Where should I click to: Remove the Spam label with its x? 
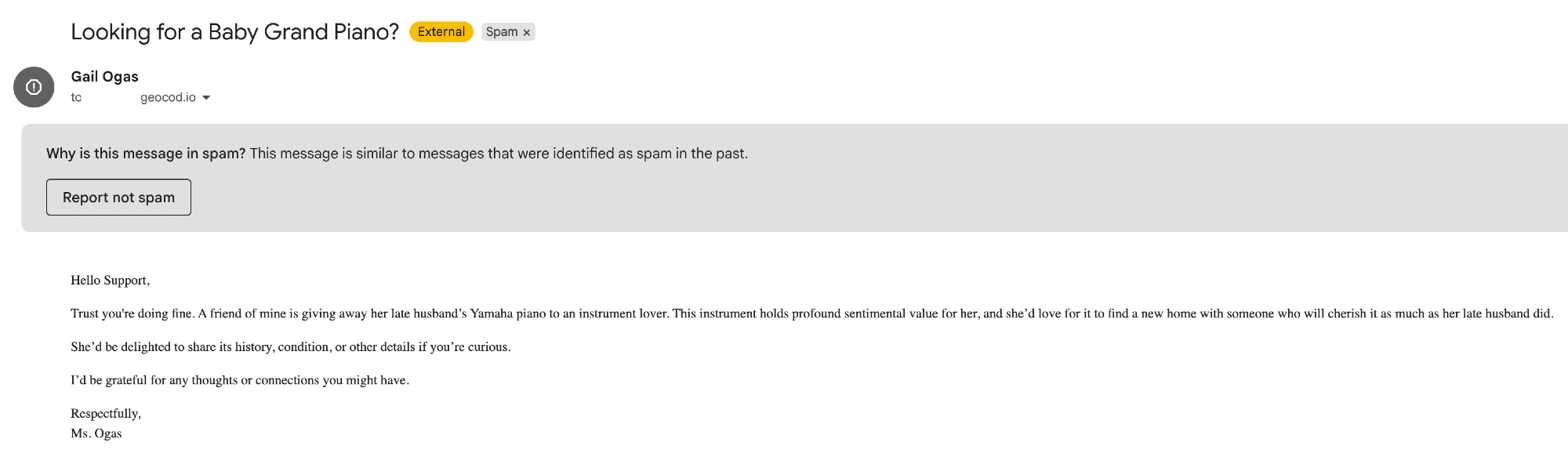point(527,32)
